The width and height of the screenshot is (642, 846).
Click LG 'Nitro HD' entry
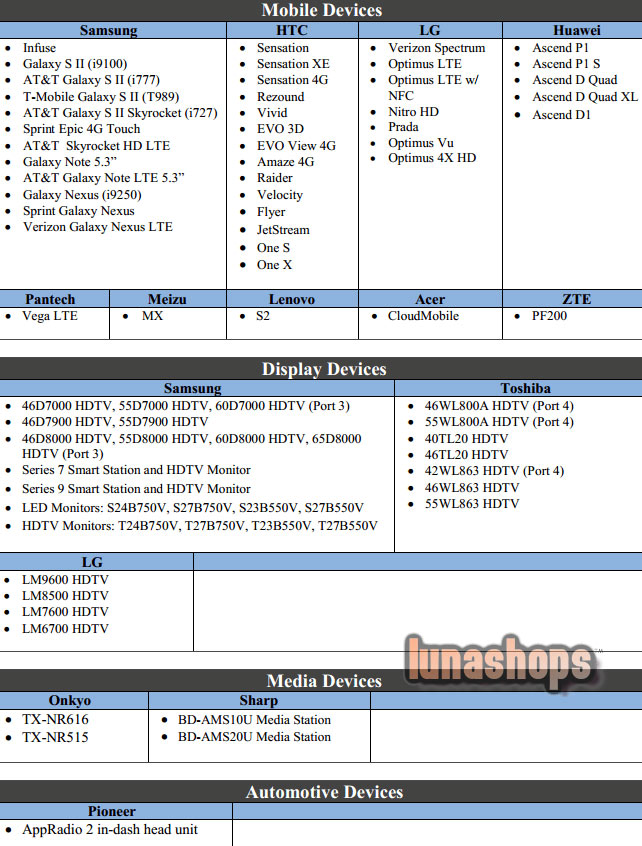[413, 112]
